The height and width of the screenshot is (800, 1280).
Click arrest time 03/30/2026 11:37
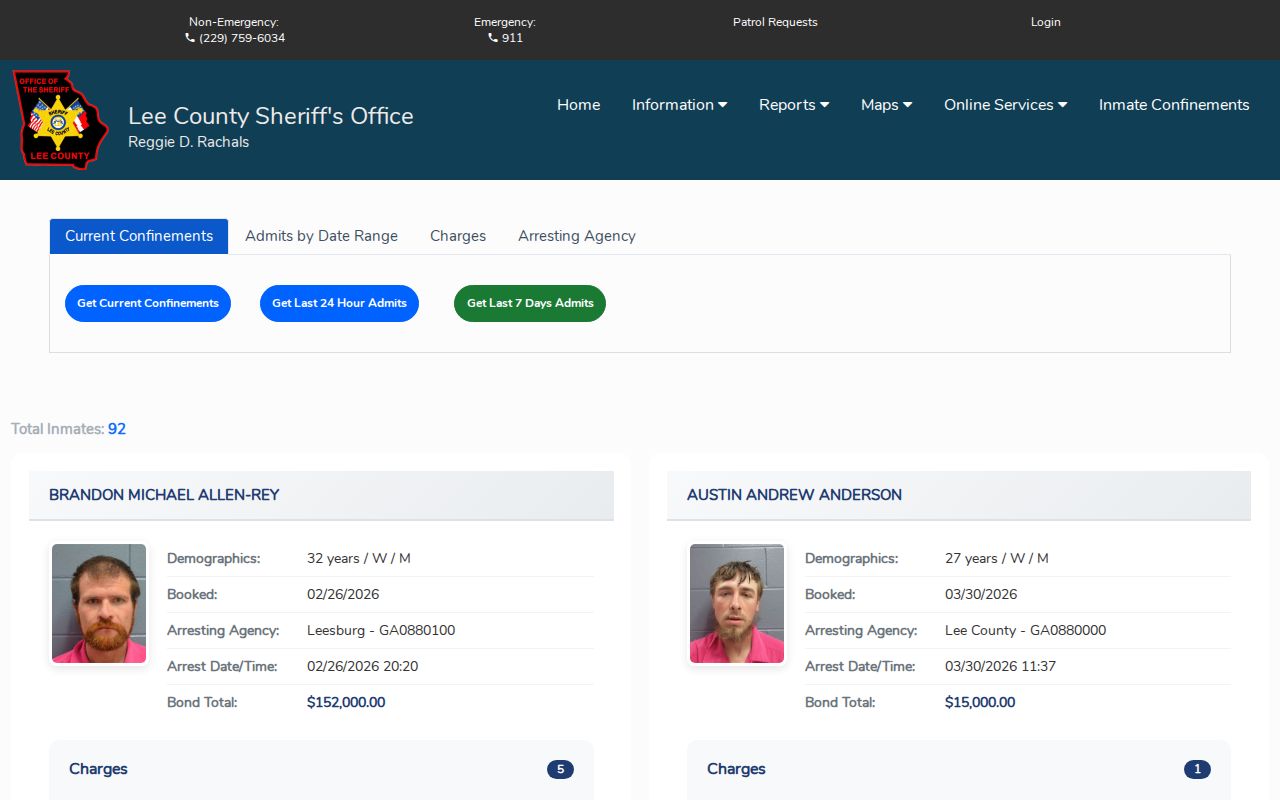tap(1000, 666)
